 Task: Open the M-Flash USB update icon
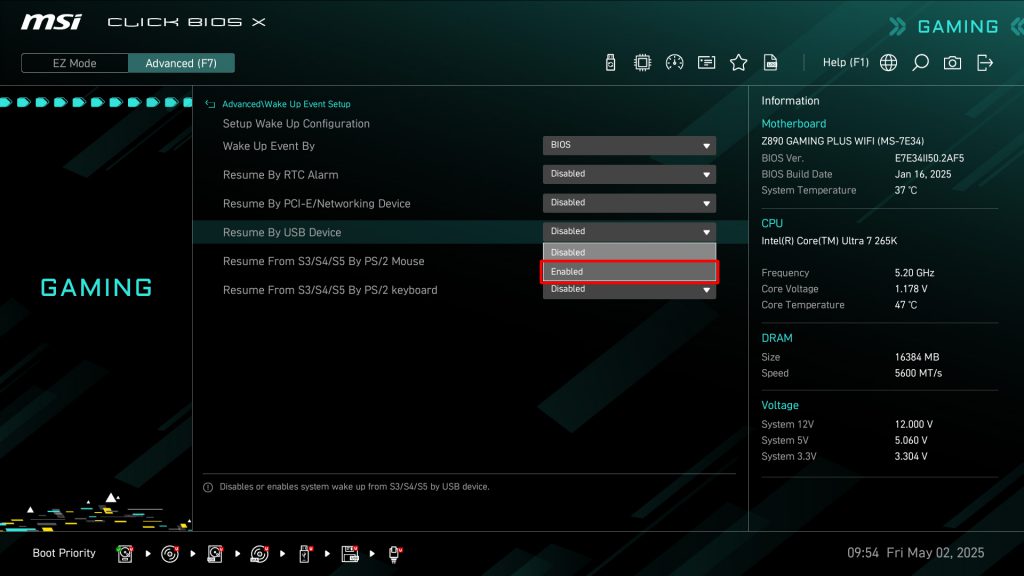click(610, 63)
